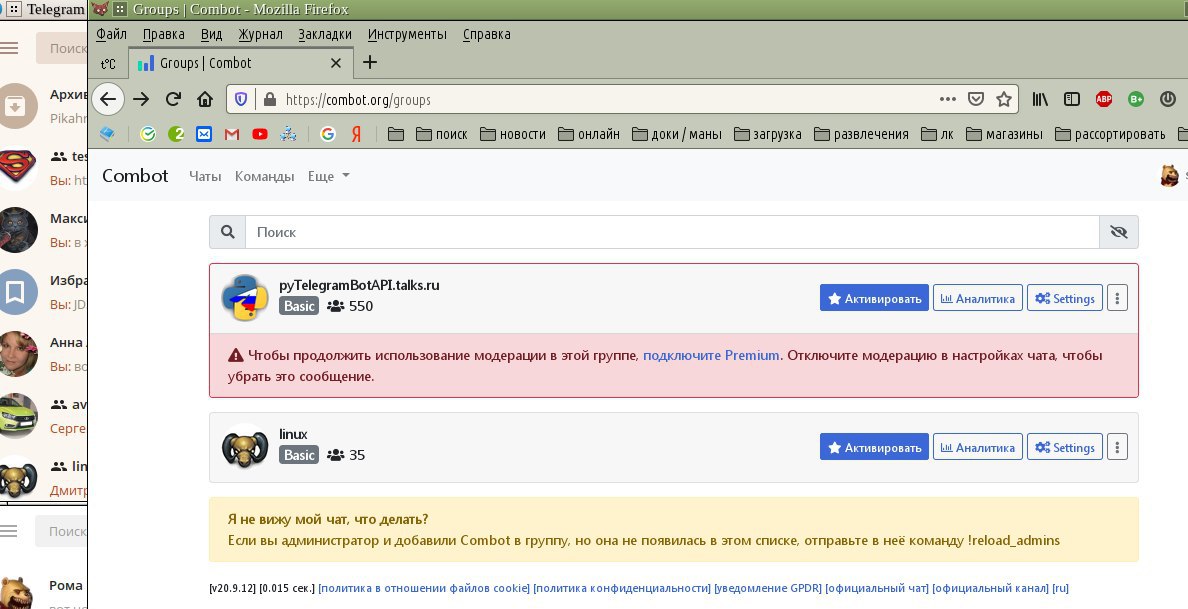The width and height of the screenshot is (1188, 609).
Task: Open the Чаты nav link
Action: tap(205, 176)
